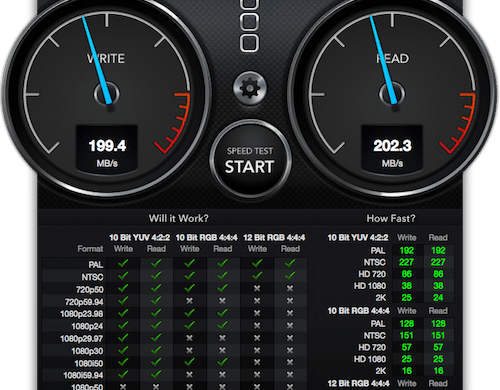Click 10 Bit YUV 2K read value 24

point(438,298)
